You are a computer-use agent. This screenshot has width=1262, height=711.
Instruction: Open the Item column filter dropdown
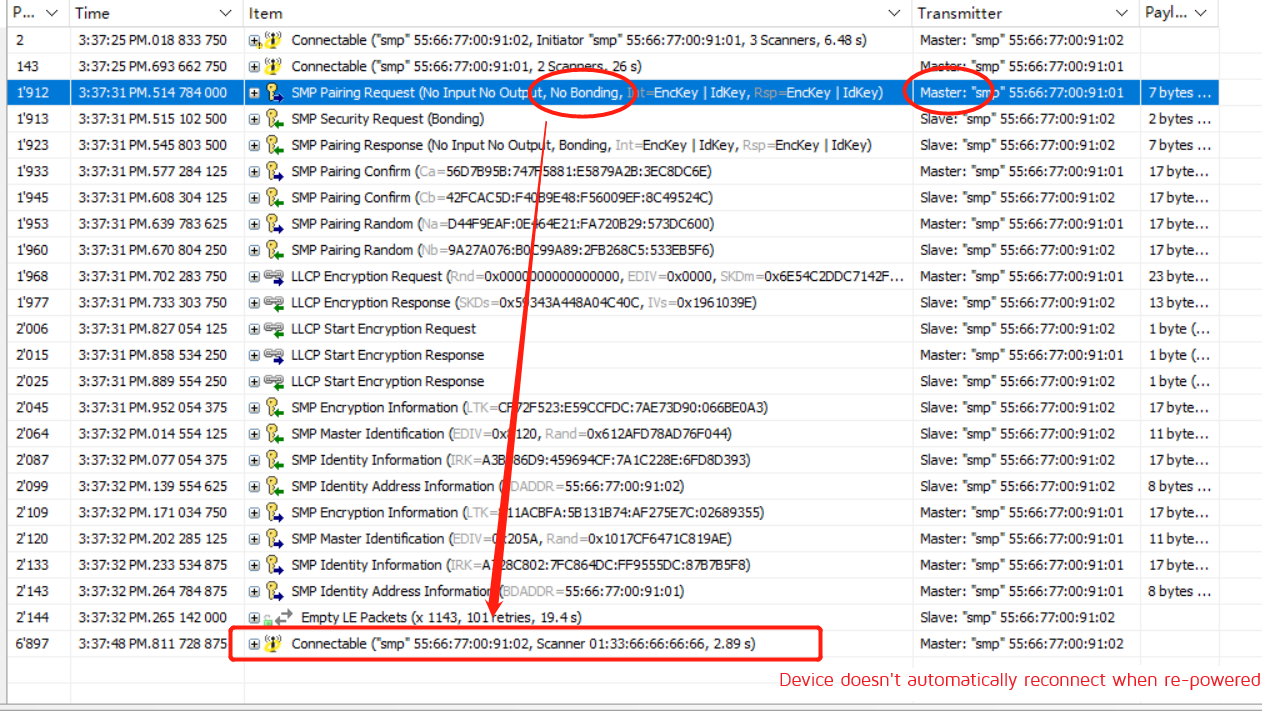(893, 13)
